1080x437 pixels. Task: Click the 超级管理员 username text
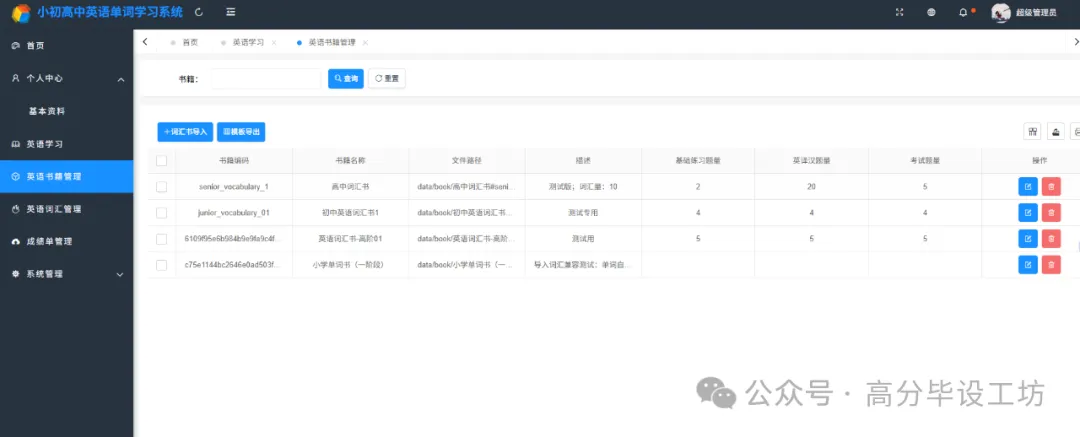pyautogui.click(x=1036, y=12)
